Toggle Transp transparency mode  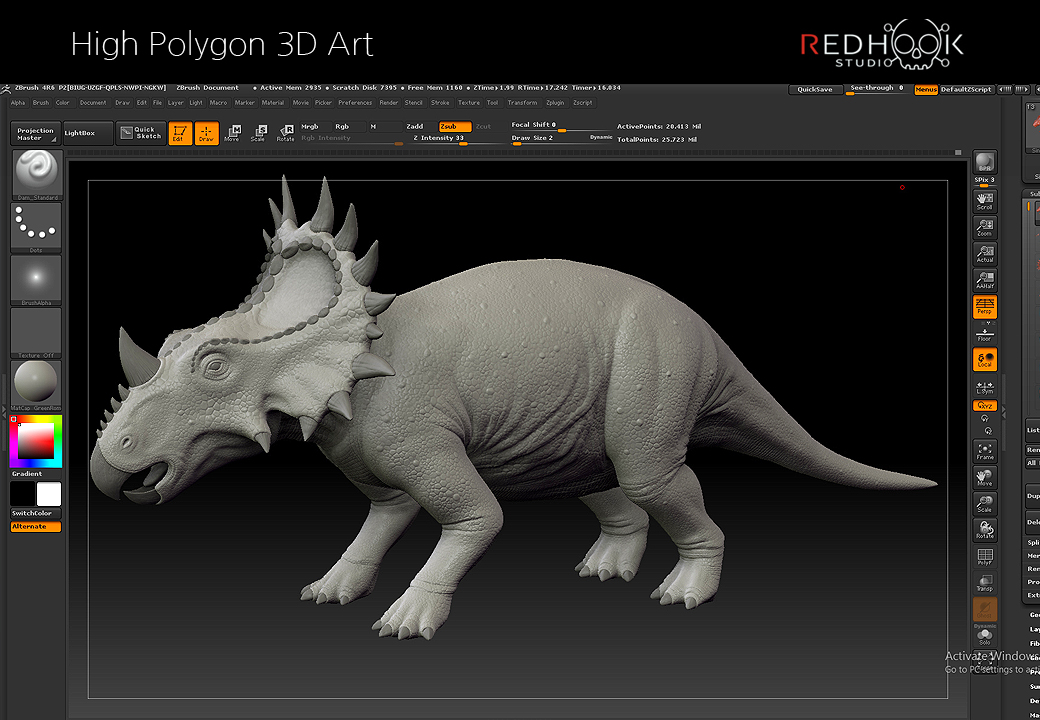tap(985, 583)
